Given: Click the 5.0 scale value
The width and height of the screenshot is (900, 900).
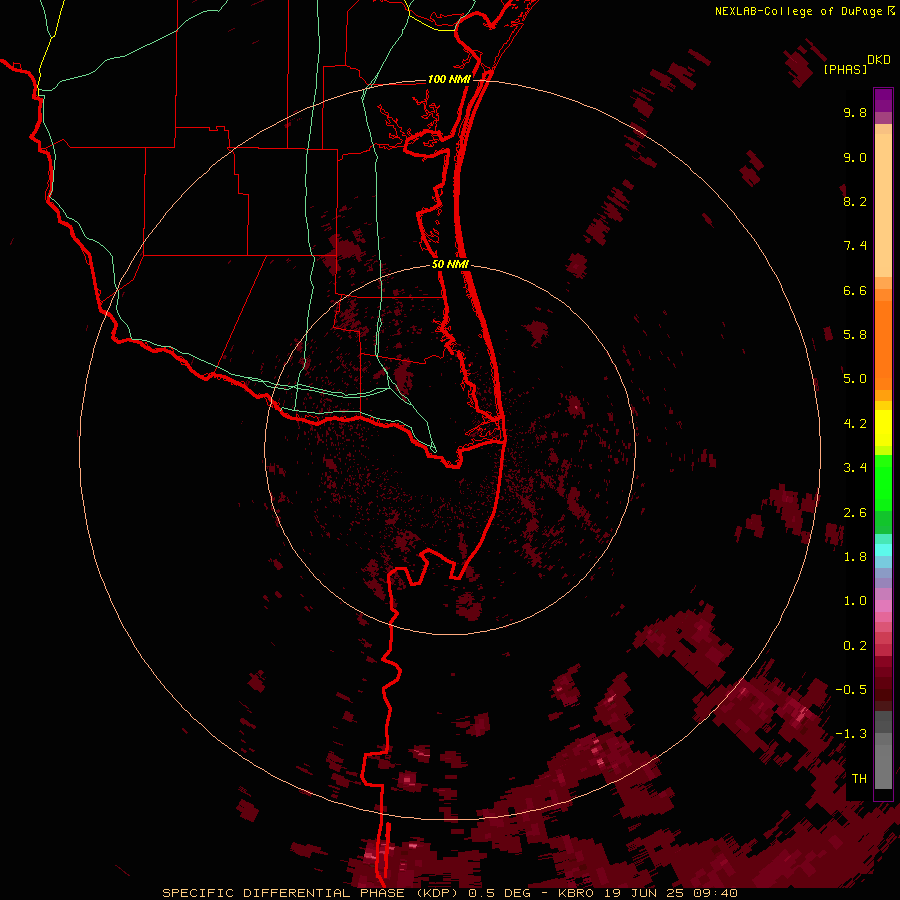Looking at the screenshot, I should (x=855, y=379).
